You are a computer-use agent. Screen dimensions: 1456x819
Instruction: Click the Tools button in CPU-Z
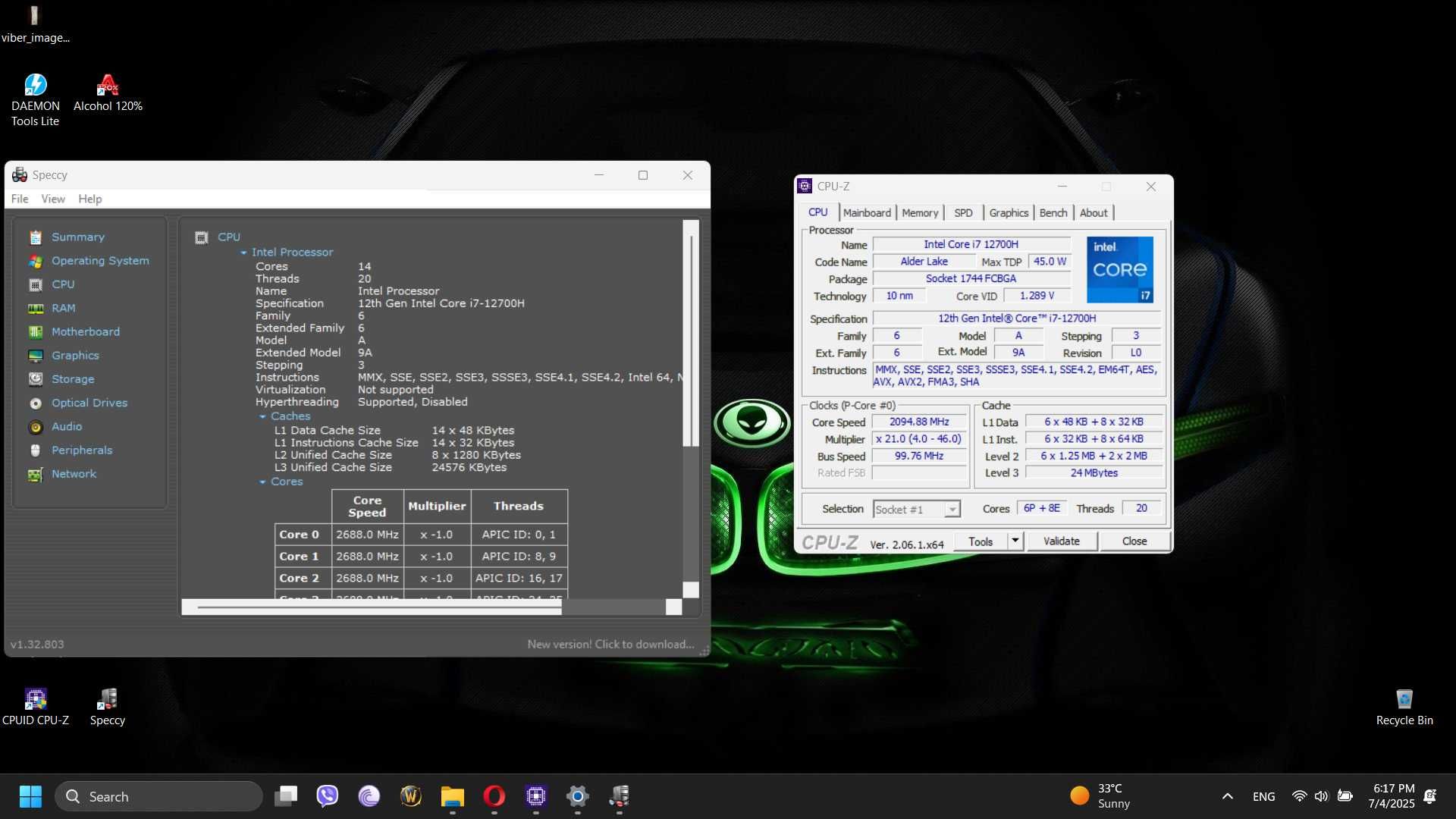(x=980, y=541)
